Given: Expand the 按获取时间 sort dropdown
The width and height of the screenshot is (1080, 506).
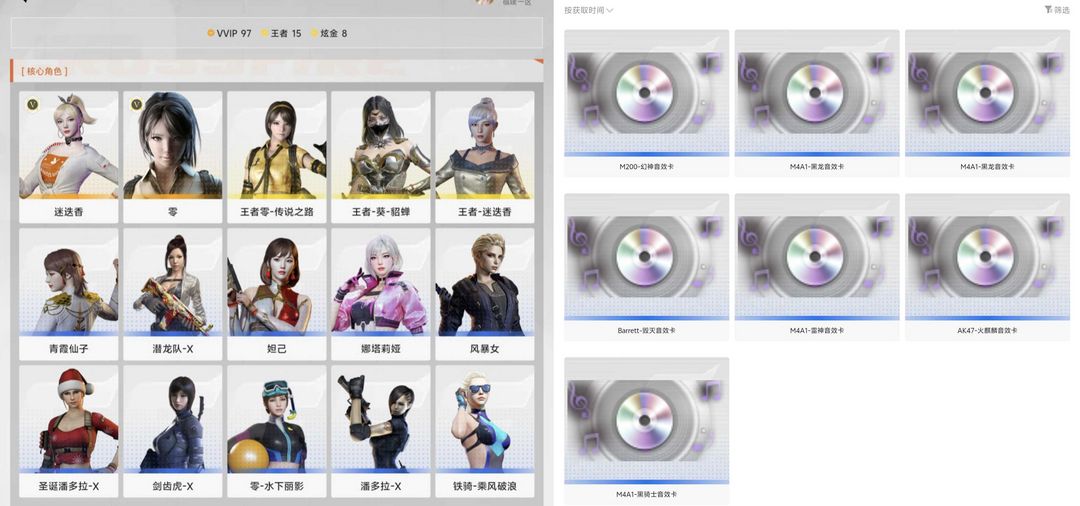Looking at the screenshot, I should coord(588,10).
